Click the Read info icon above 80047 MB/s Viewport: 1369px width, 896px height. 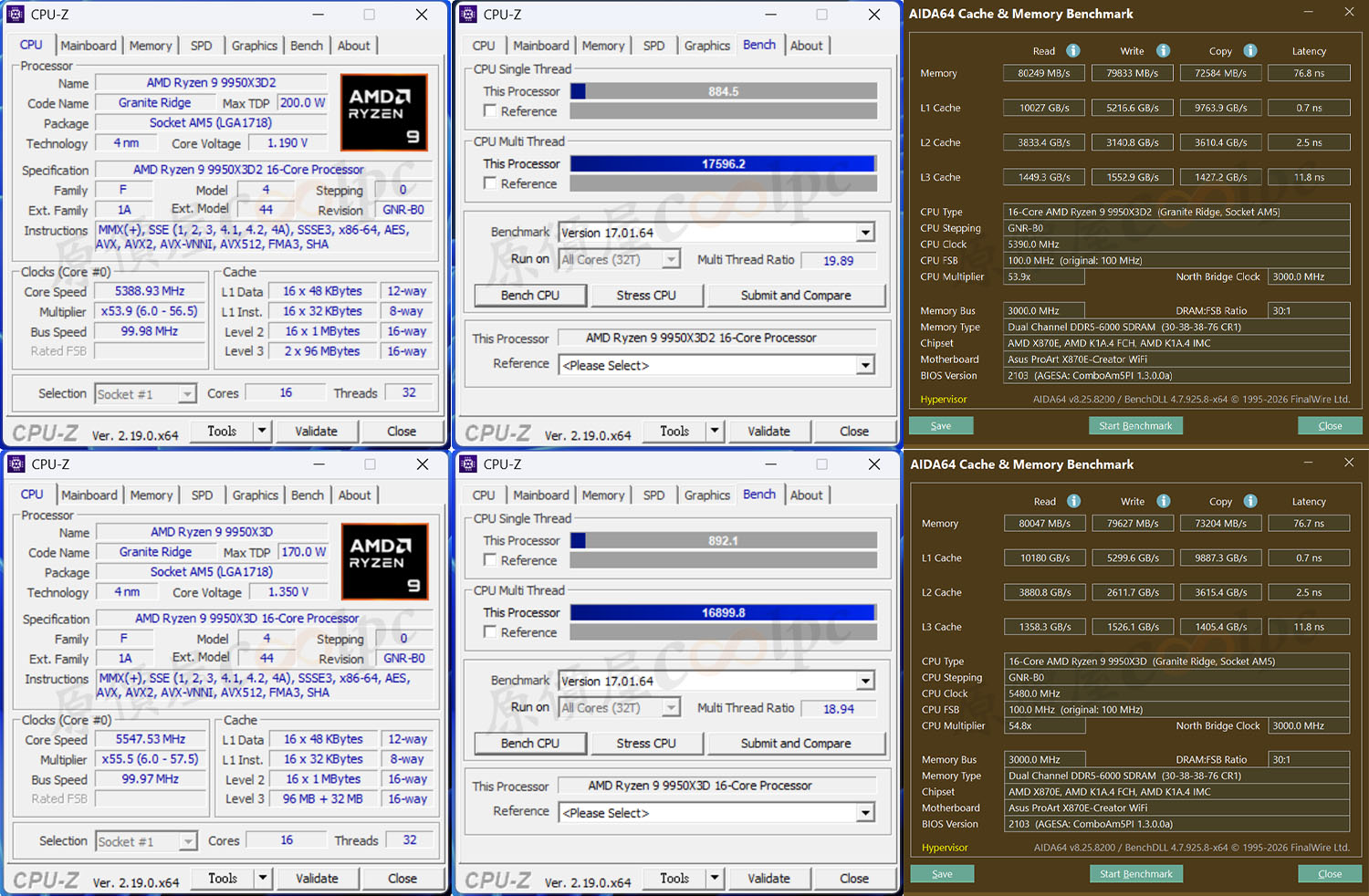coord(1074,501)
